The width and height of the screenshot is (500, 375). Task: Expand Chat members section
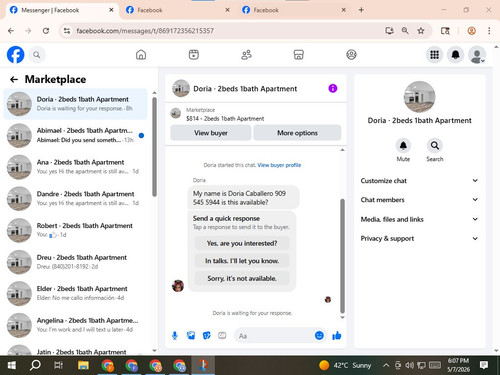(419, 200)
